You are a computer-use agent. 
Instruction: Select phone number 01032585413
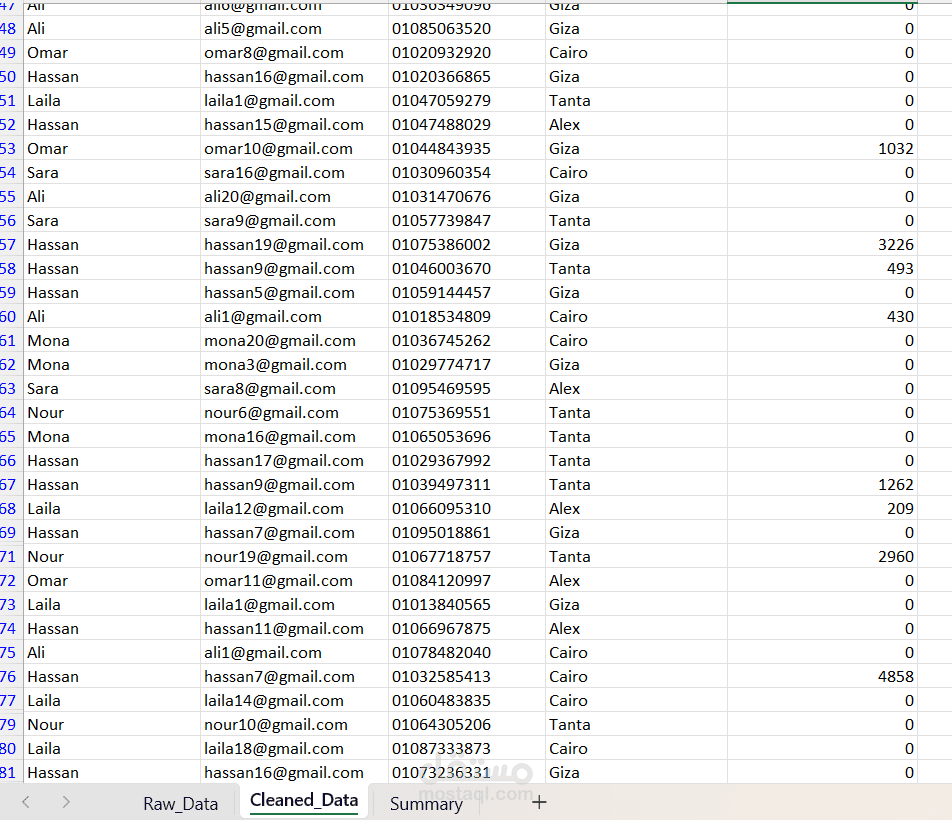466,677
